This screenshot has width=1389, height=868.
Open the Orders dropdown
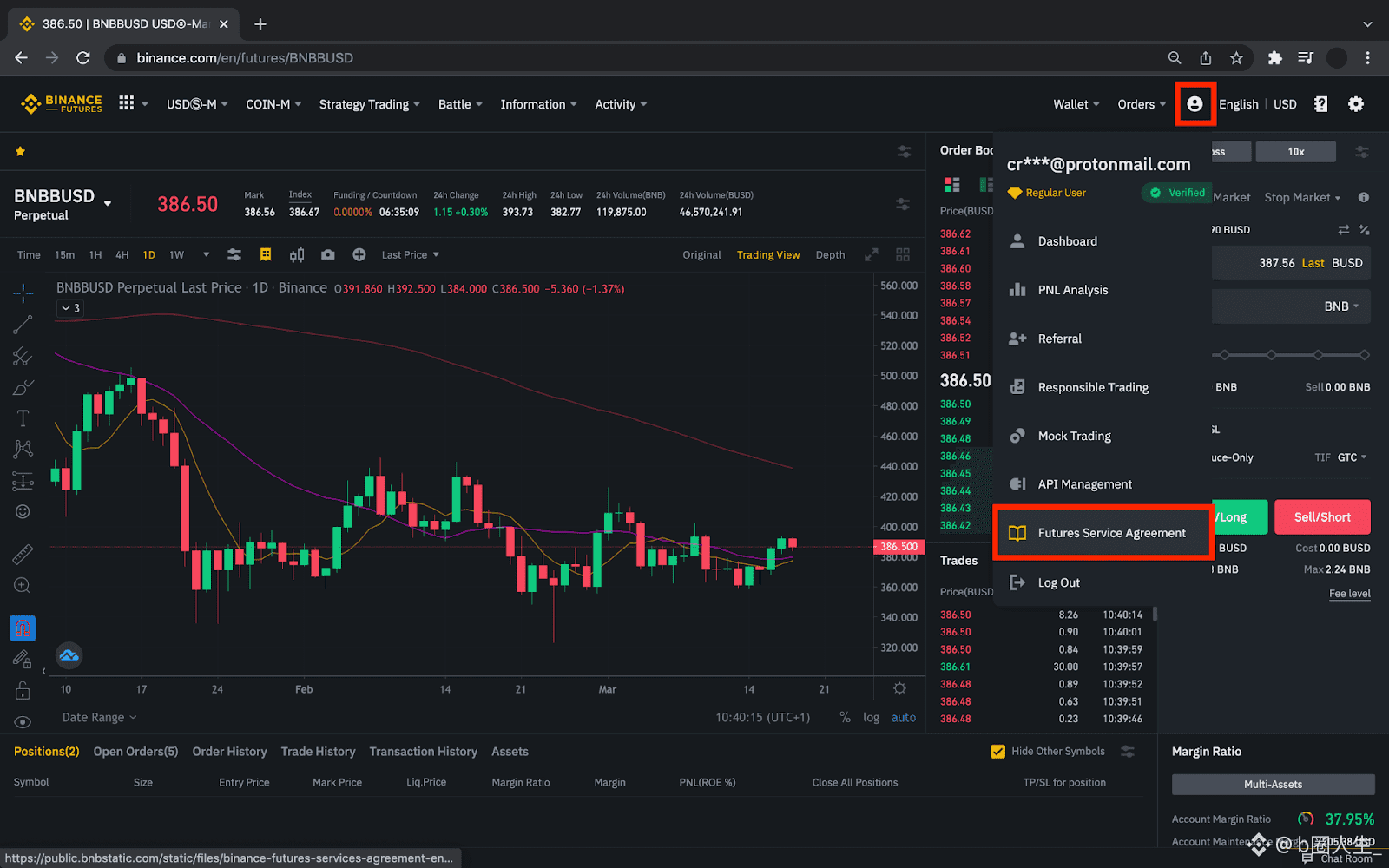click(x=1142, y=104)
